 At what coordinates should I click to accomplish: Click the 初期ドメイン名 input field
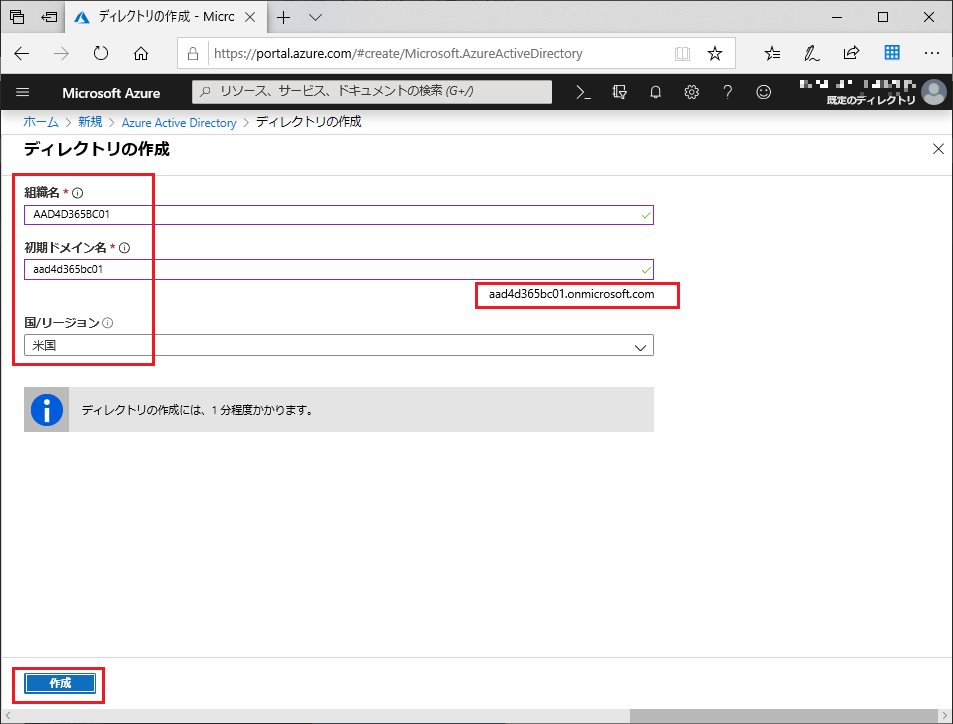click(x=339, y=269)
